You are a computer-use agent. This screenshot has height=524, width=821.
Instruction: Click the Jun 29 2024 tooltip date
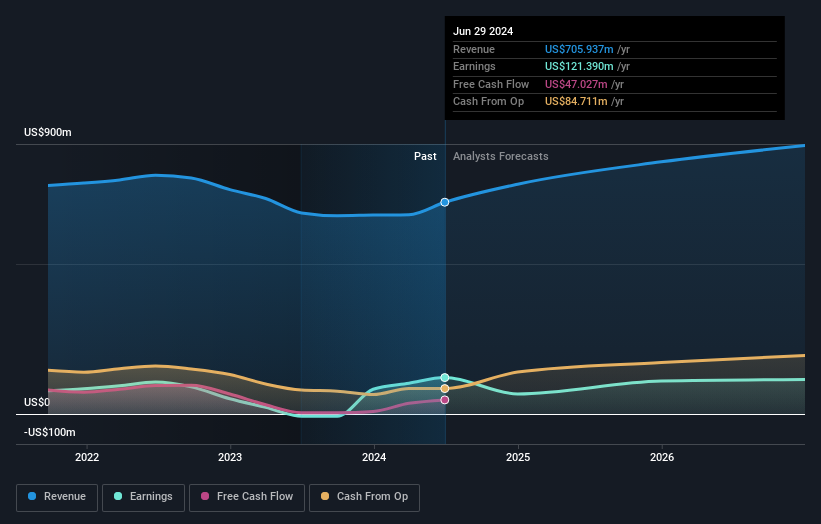(483, 31)
